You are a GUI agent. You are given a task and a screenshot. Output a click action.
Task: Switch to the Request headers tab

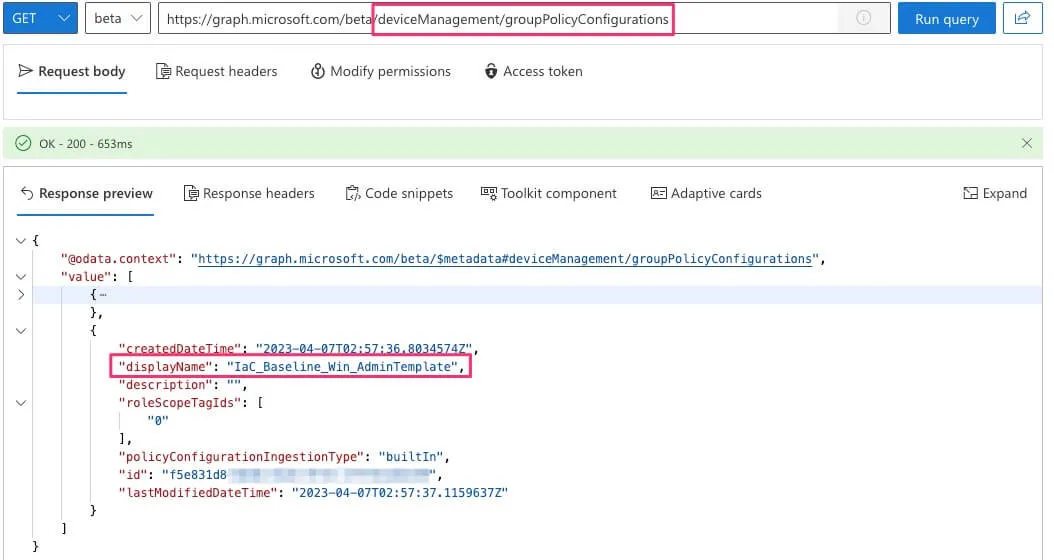(217, 71)
